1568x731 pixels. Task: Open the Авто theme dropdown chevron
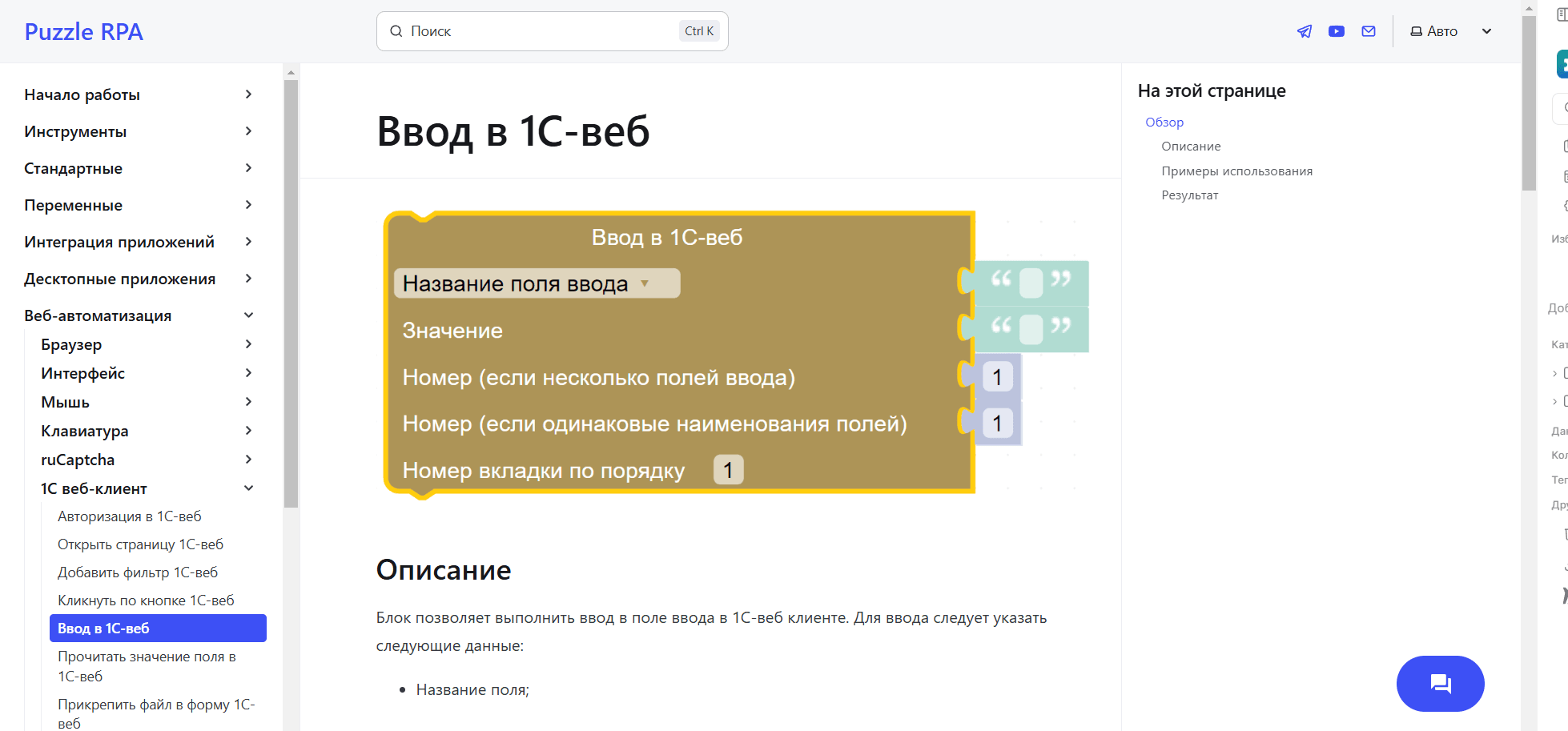(x=1486, y=31)
